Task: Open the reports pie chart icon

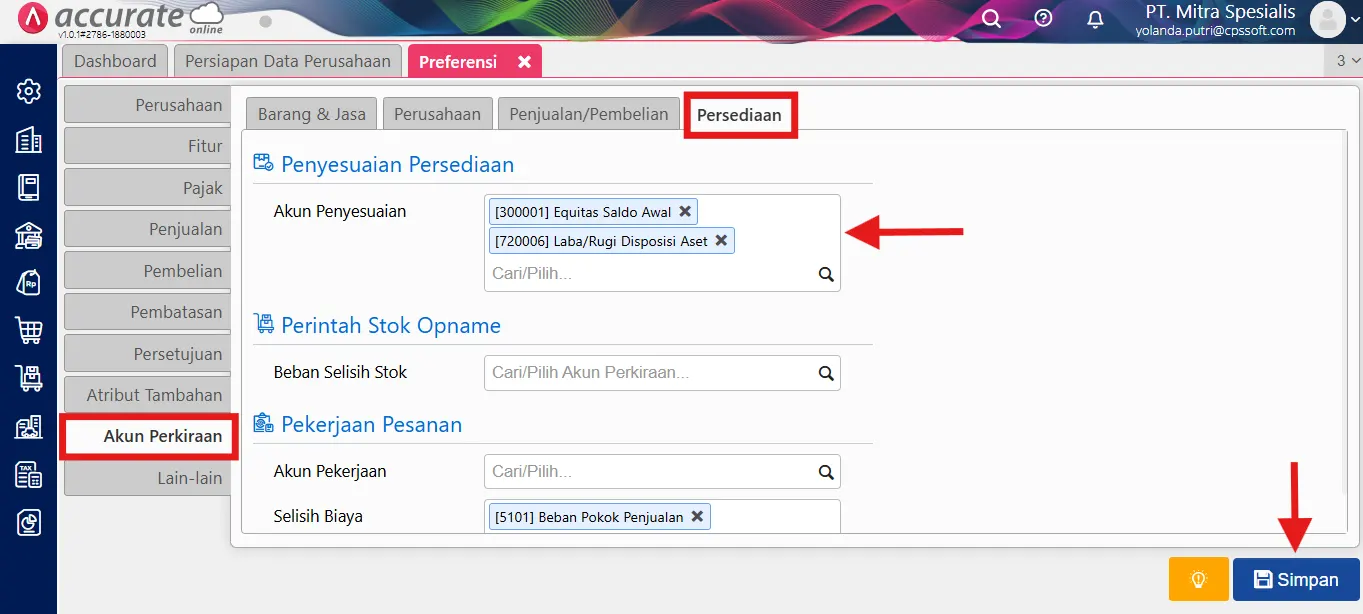Action: pos(28,522)
